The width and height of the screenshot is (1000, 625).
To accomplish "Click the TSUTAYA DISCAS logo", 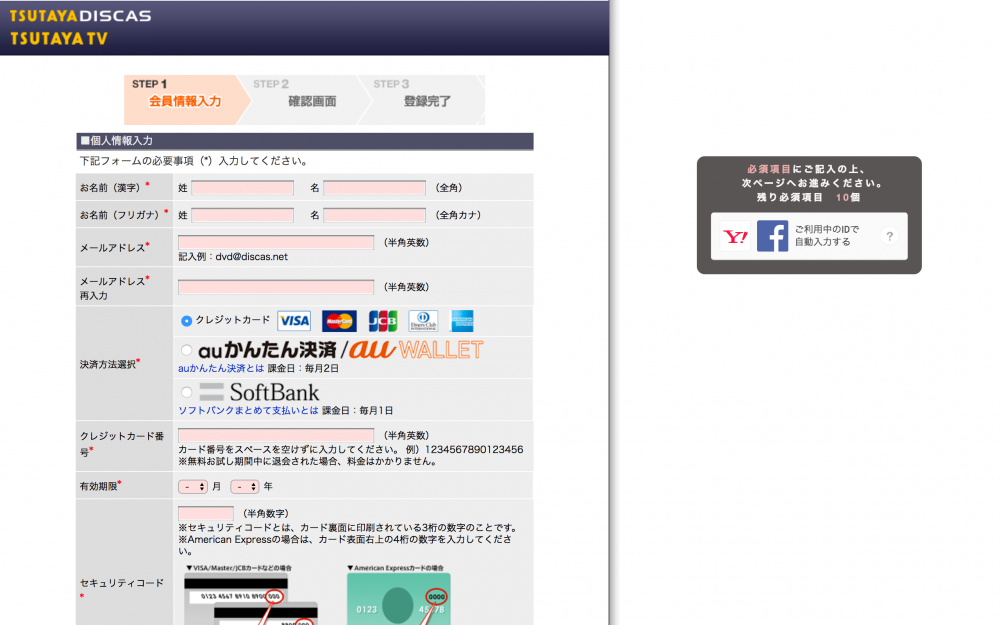I will [80, 15].
